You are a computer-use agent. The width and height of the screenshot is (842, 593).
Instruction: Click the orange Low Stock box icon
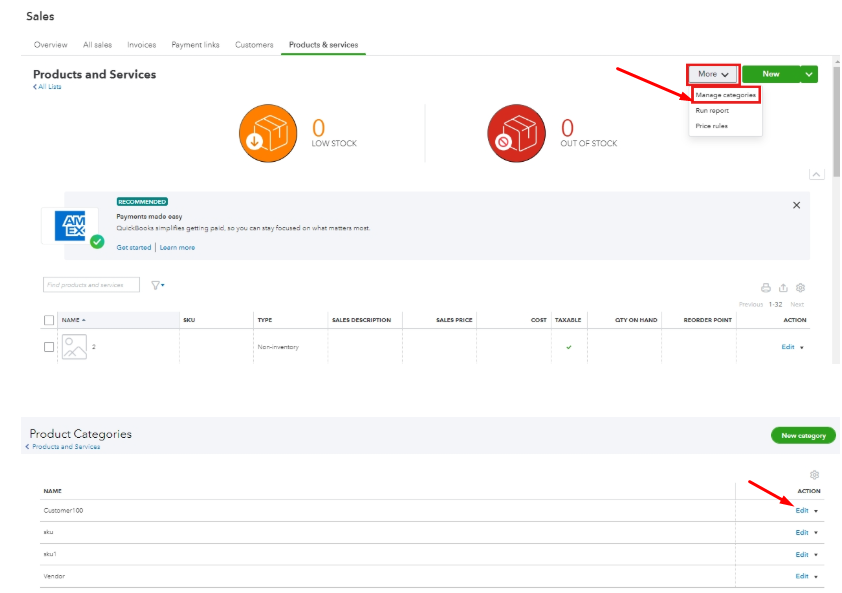[268, 133]
